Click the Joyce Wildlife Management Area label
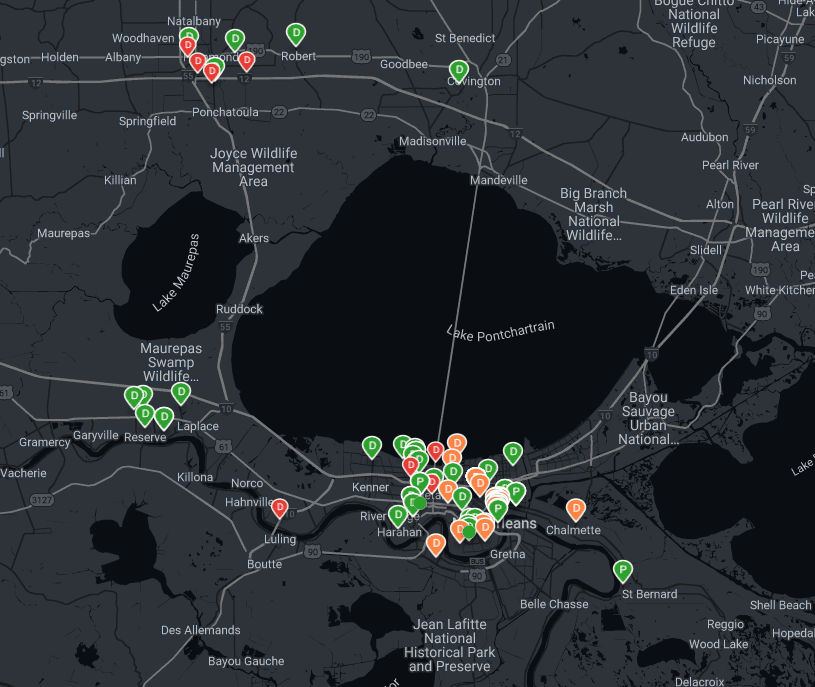815x687 pixels. tap(253, 167)
